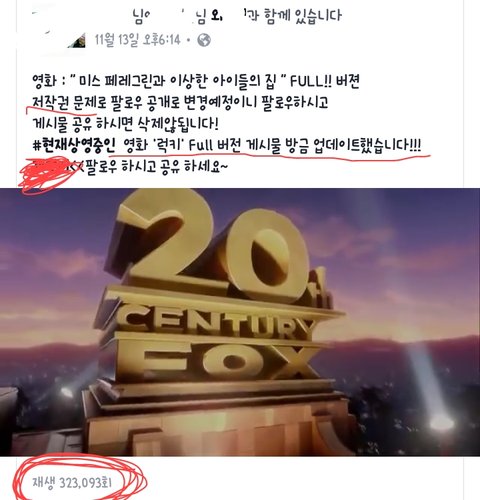This screenshot has width=480, height=500.
Task: Click the bright searchlight at video's right
Action: (x=441, y=423)
